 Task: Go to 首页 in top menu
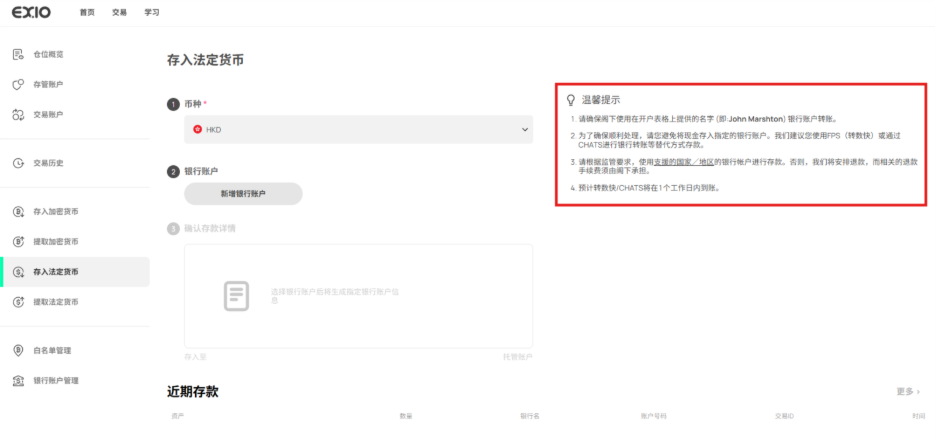pos(87,13)
